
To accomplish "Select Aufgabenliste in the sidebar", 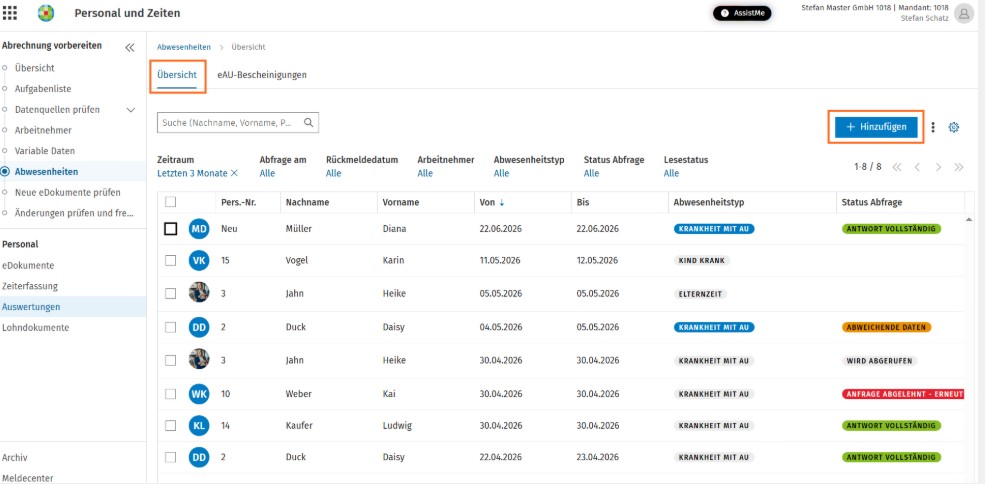I will 43,89.
